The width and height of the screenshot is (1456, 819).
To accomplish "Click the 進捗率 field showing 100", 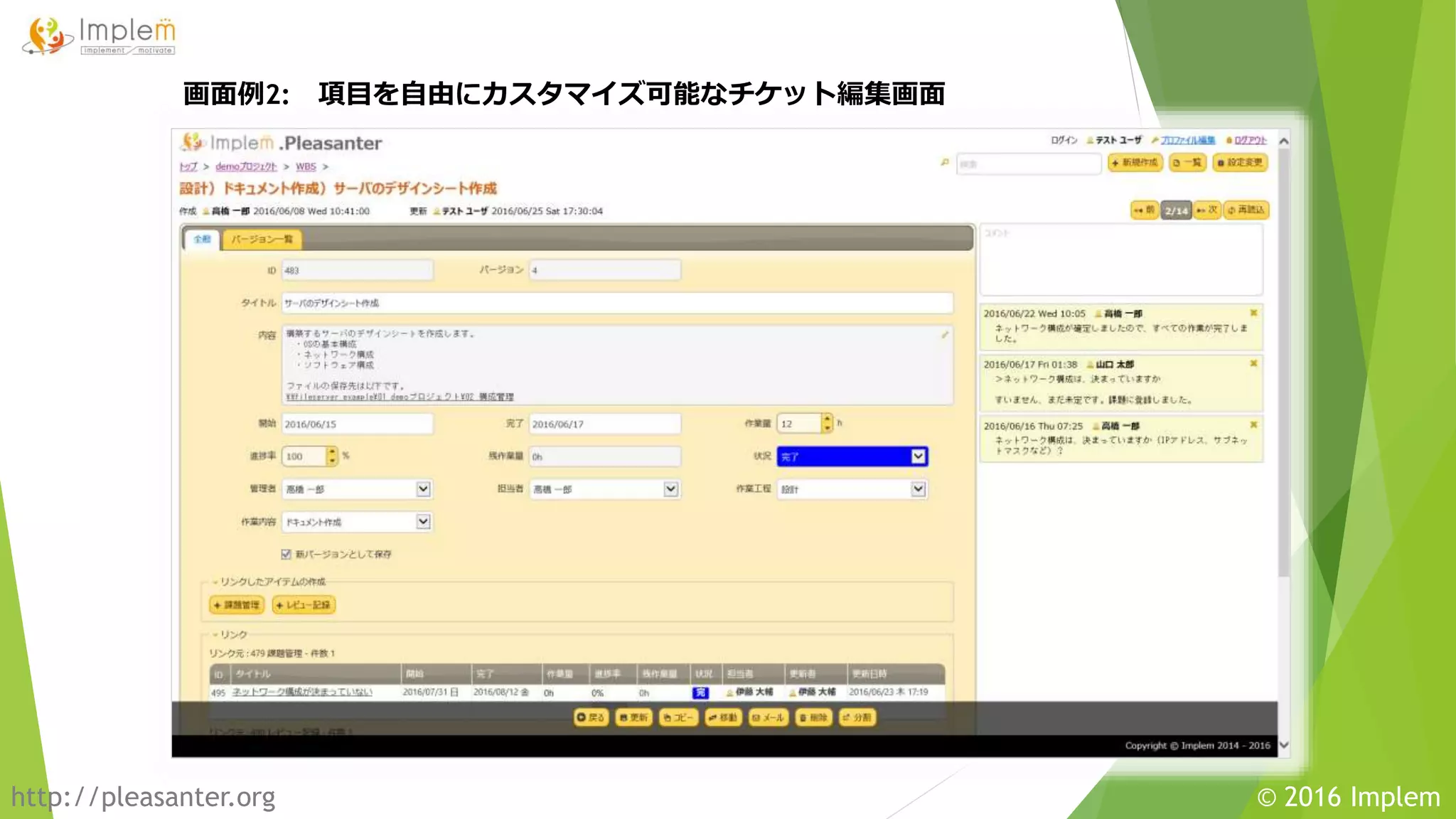I will click(304, 456).
